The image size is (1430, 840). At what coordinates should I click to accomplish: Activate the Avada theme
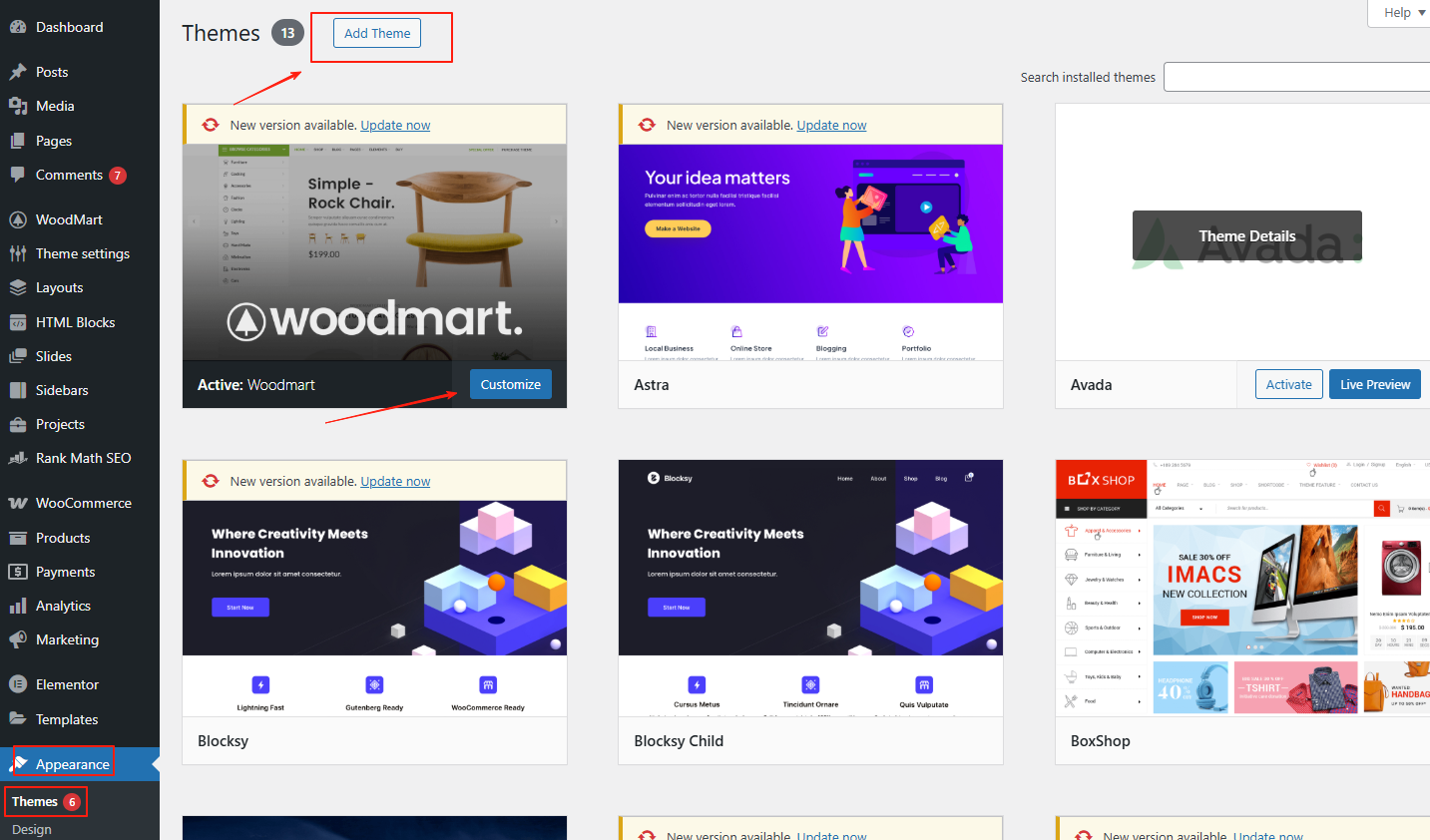click(1288, 384)
